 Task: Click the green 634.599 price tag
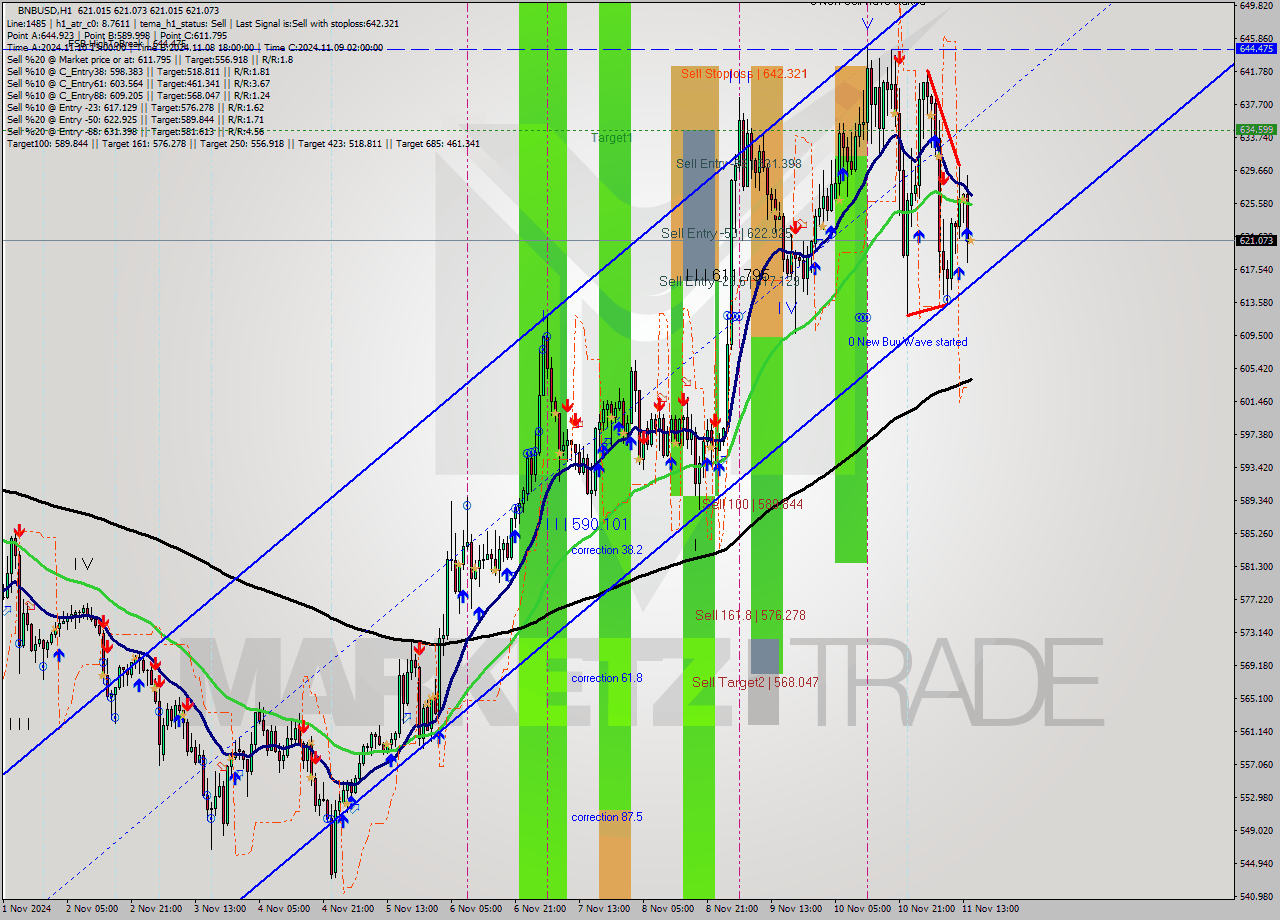[x=1256, y=130]
